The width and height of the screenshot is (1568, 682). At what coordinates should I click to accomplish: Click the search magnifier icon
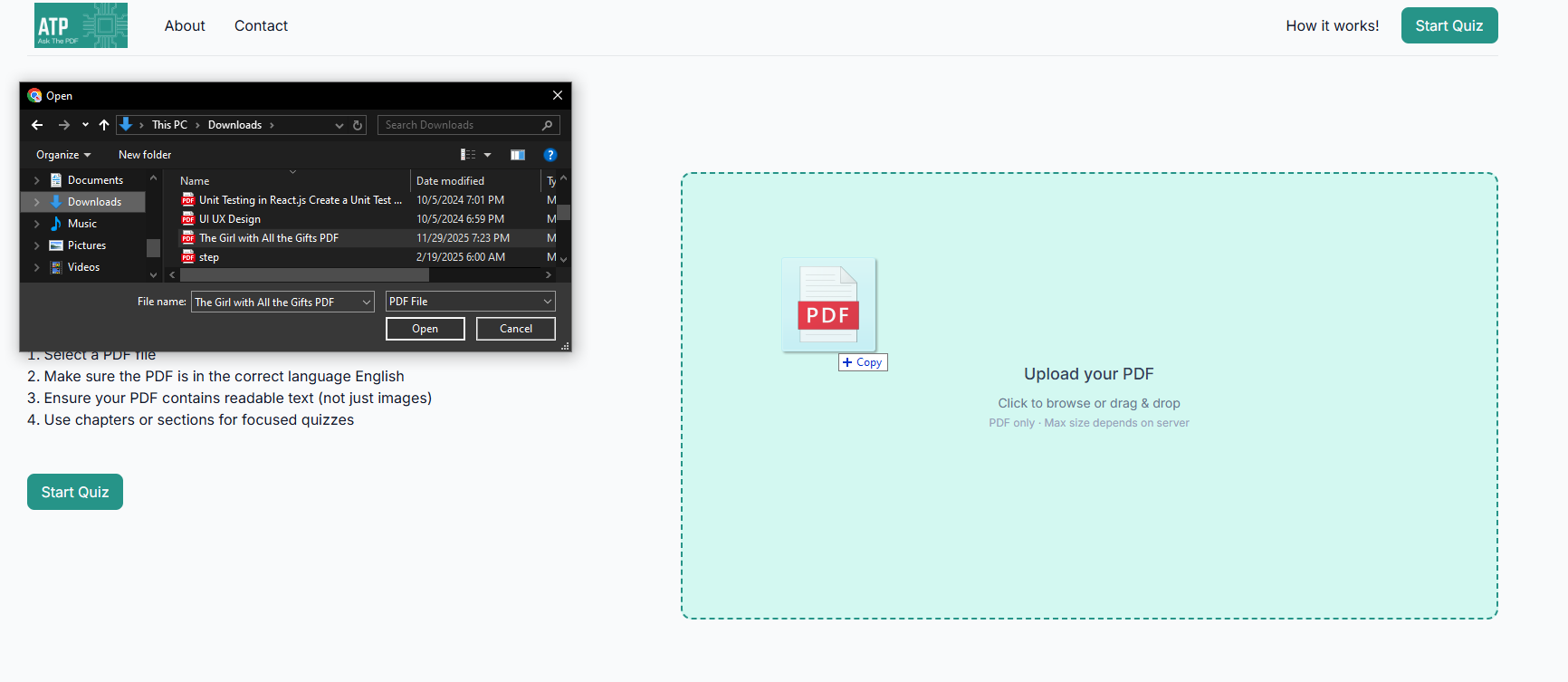point(547,125)
